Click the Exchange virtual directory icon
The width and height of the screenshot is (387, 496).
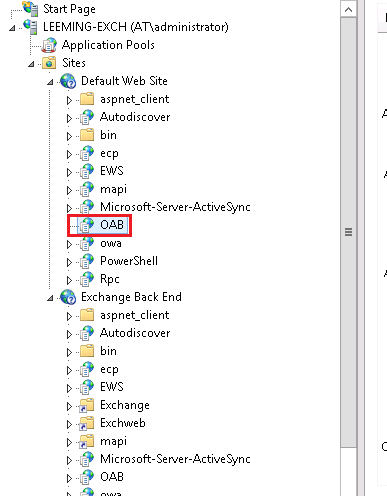[87, 405]
